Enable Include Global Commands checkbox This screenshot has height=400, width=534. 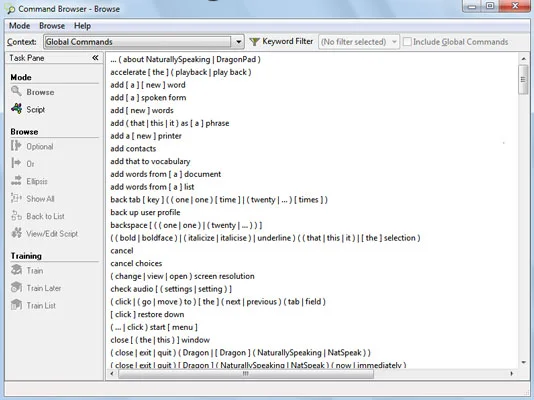(407, 42)
